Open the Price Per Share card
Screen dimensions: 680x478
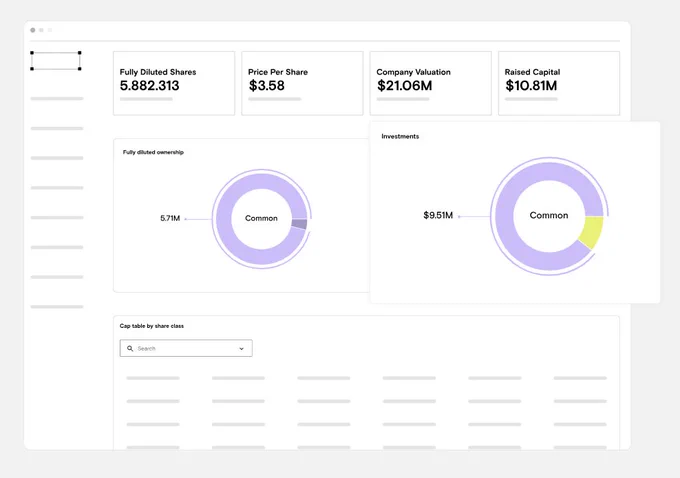point(302,83)
